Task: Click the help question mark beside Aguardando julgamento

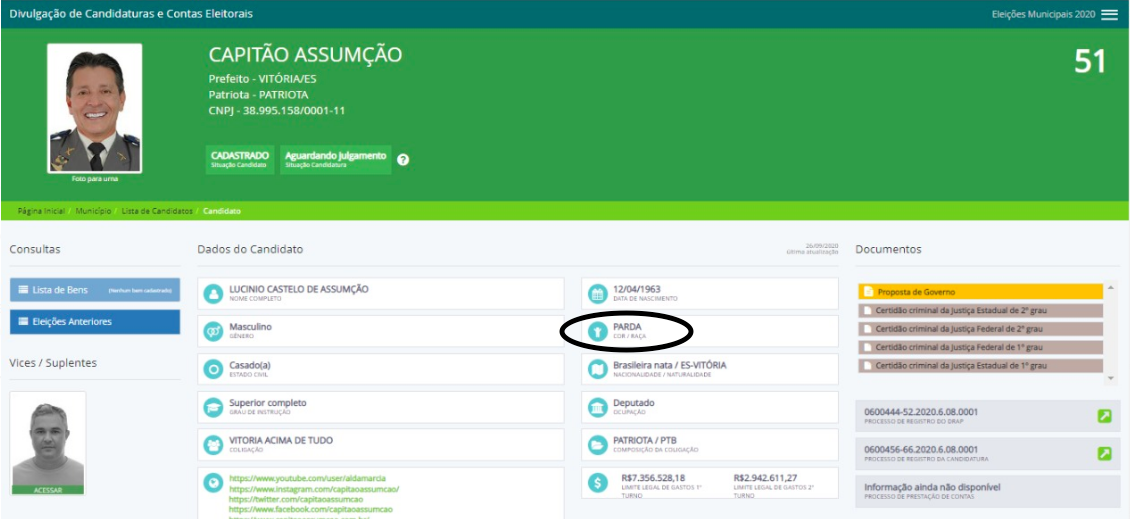Action: tap(403, 160)
